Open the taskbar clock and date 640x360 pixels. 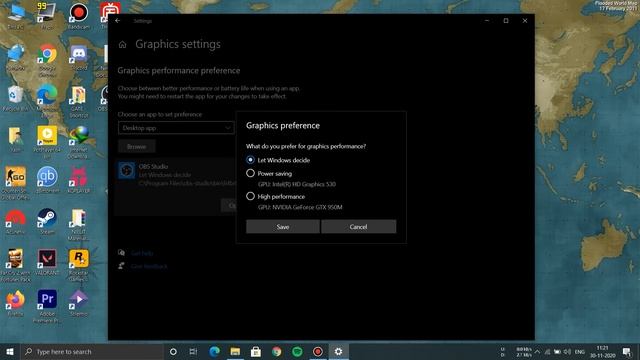tap(602, 351)
